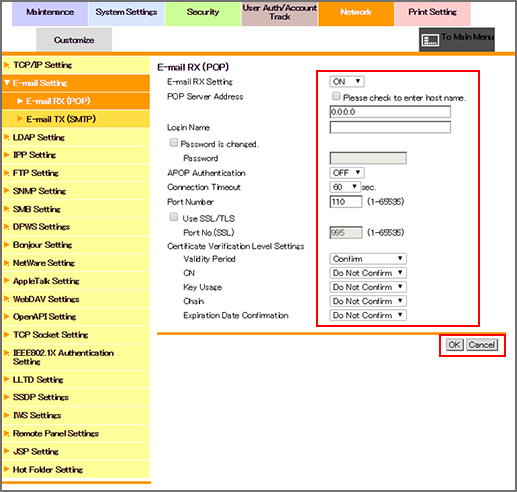Click the arrow icon beside WebDAV Settings
This screenshot has height=492, width=517.
(7, 299)
